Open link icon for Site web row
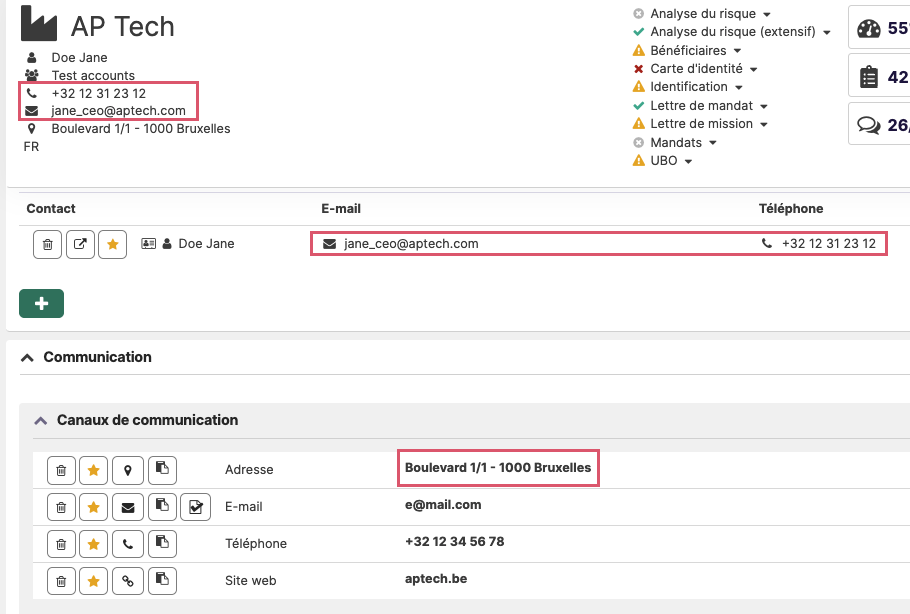The width and height of the screenshot is (910, 614). (x=128, y=581)
